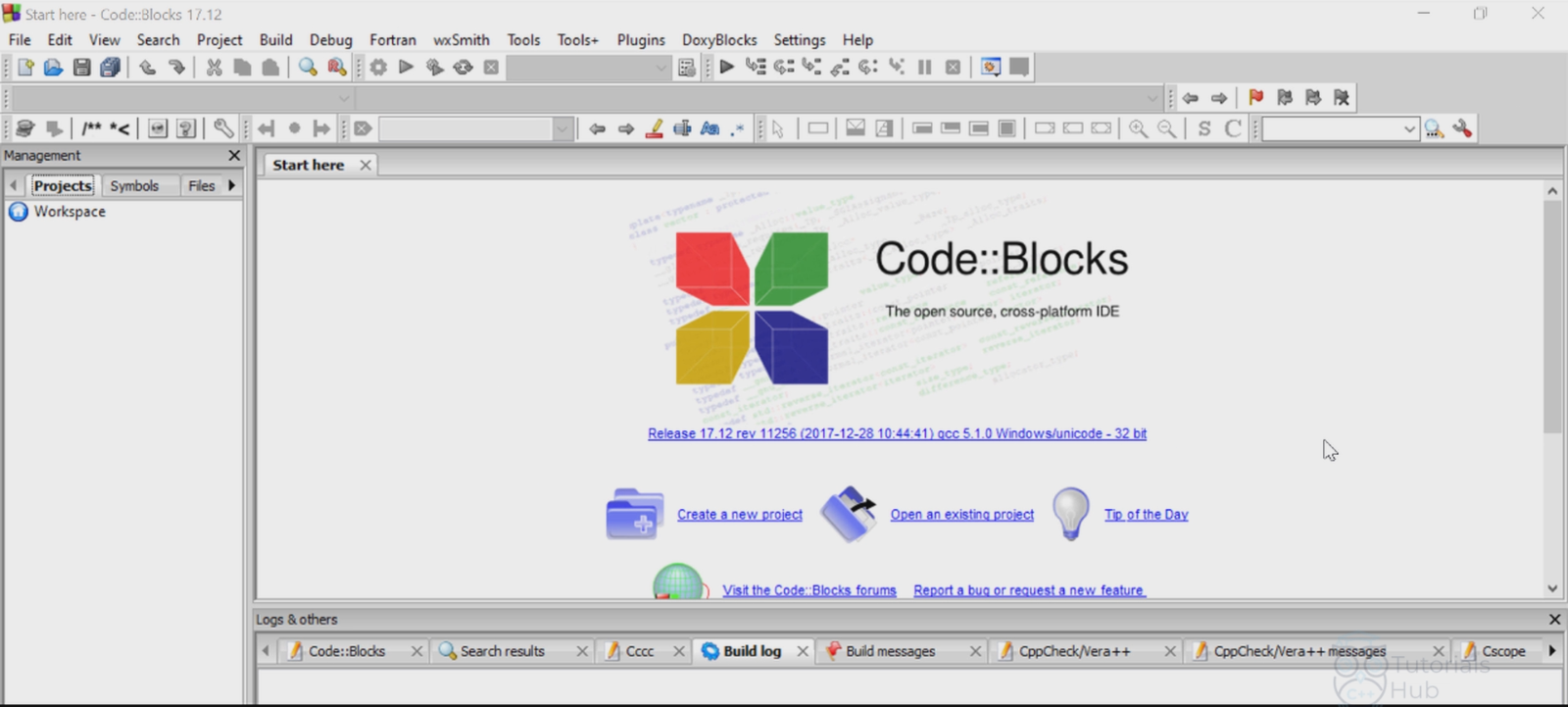Open the Settings menu

pos(800,39)
